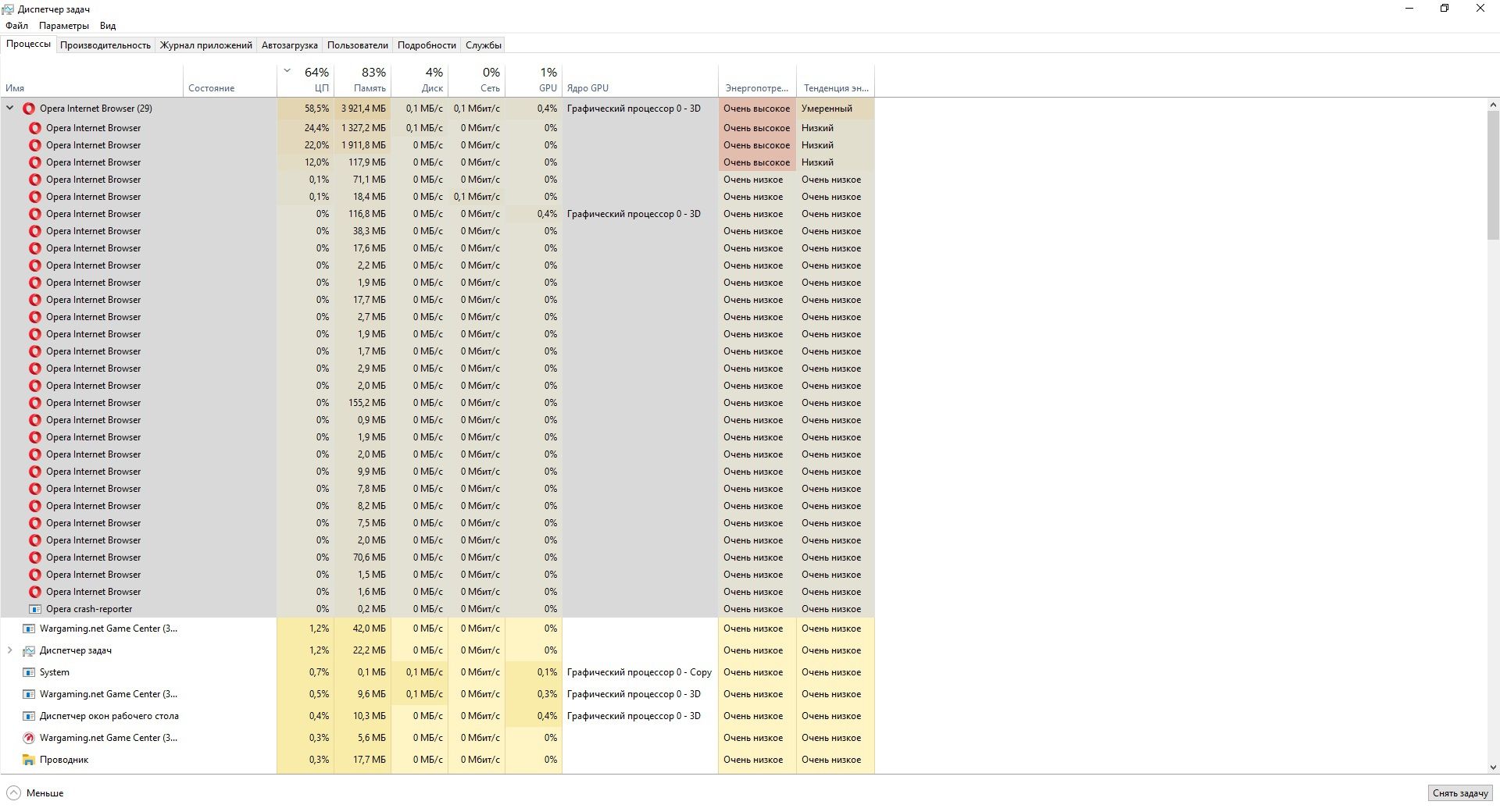Click the Opera icon in the row using 117,9 МБ memory
This screenshot has height=812, width=1500.
[35, 162]
